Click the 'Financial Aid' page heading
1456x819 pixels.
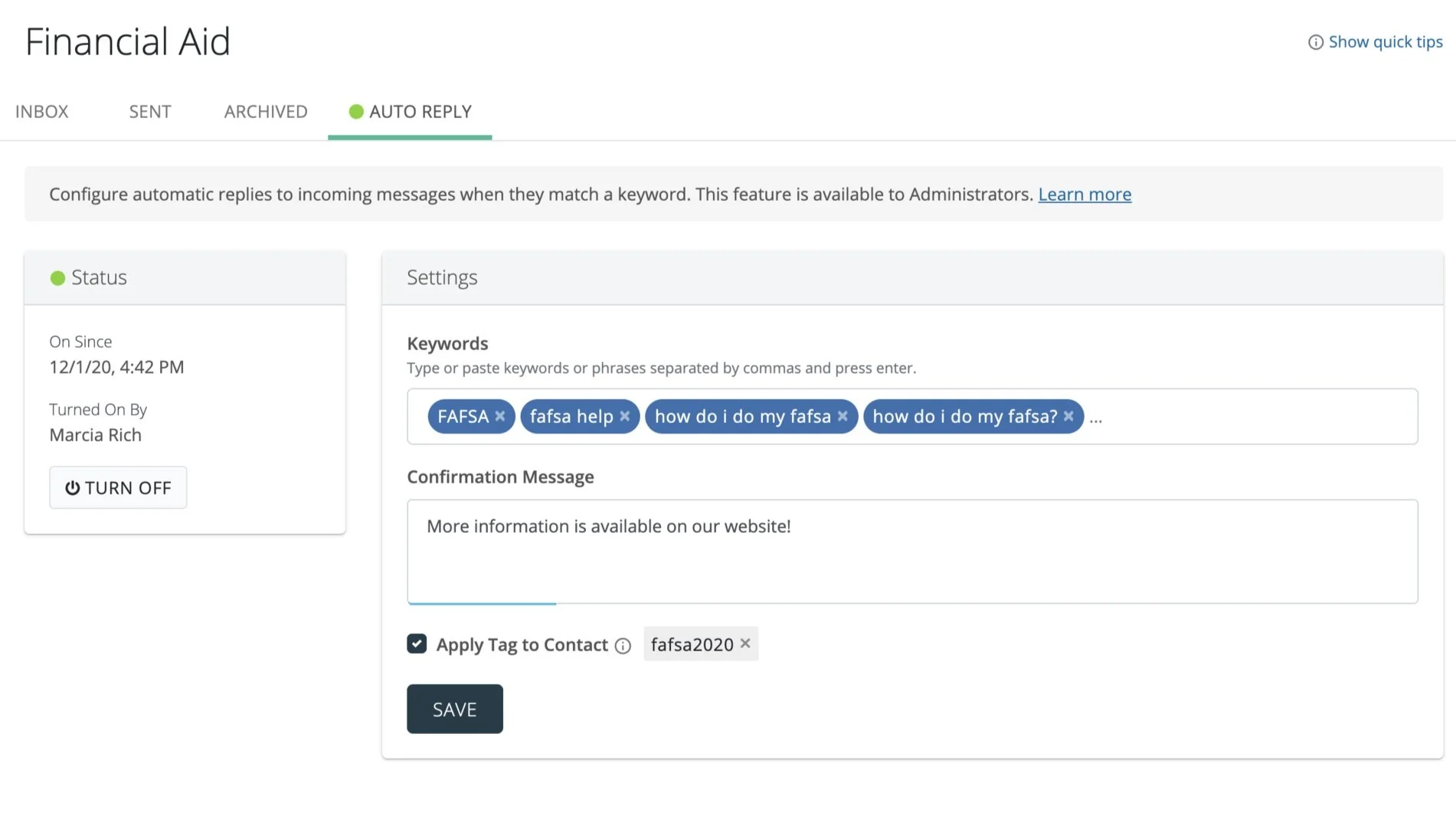(x=128, y=41)
